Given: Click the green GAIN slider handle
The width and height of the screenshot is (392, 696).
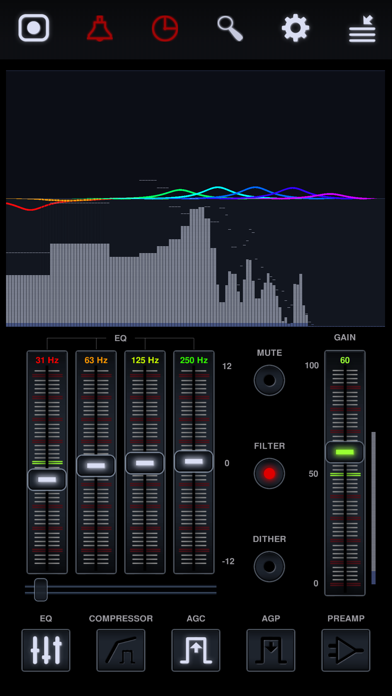Looking at the screenshot, I should point(345,452).
